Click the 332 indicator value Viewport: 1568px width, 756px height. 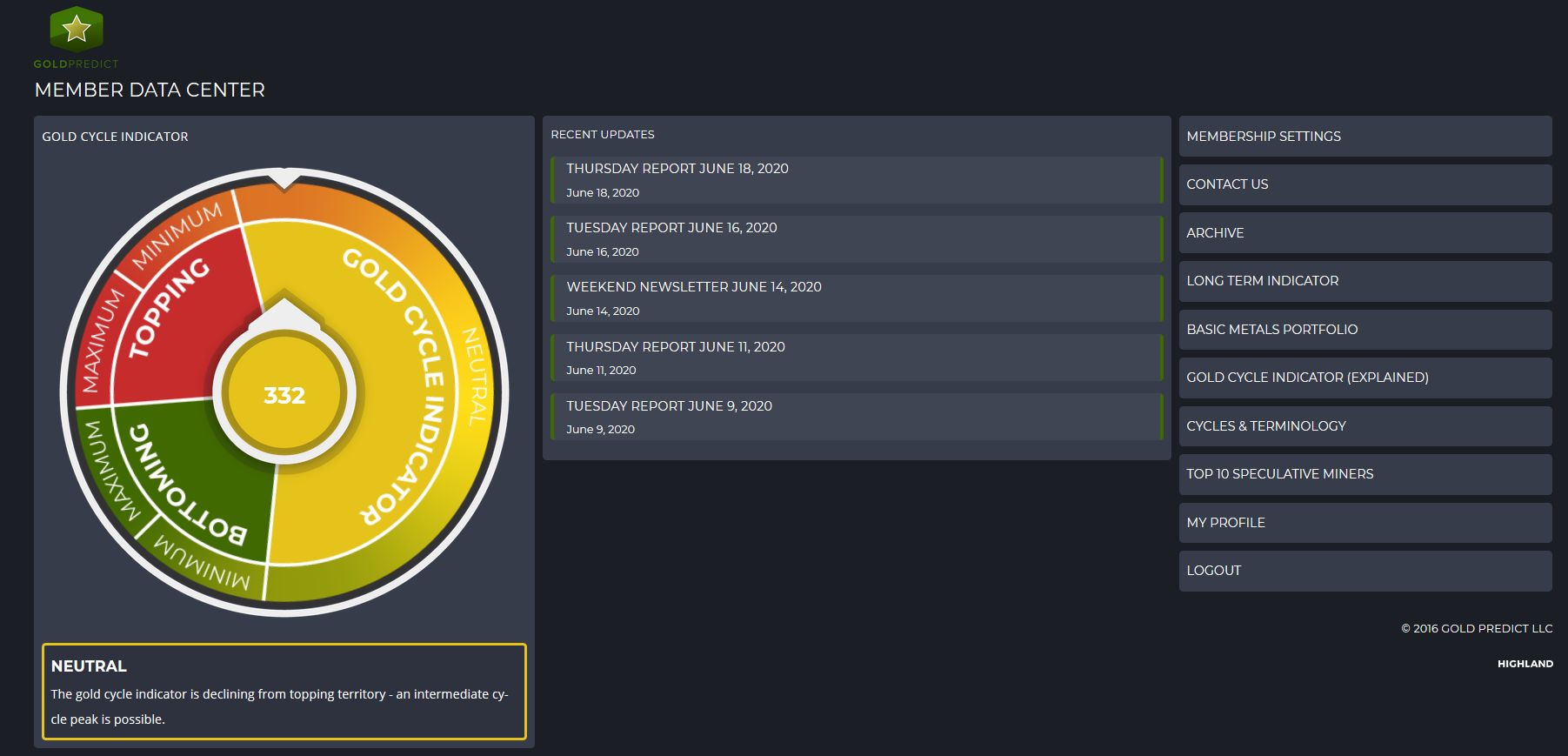pyautogui.click(x=284, y=396)
